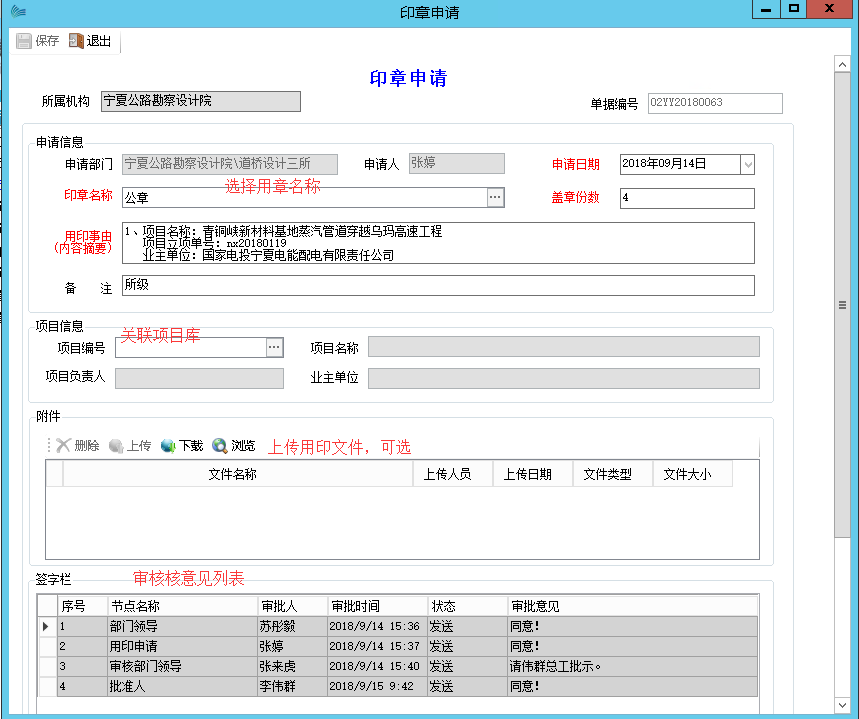Open the 印章名称 selection ellipsis button

point(495,197)
